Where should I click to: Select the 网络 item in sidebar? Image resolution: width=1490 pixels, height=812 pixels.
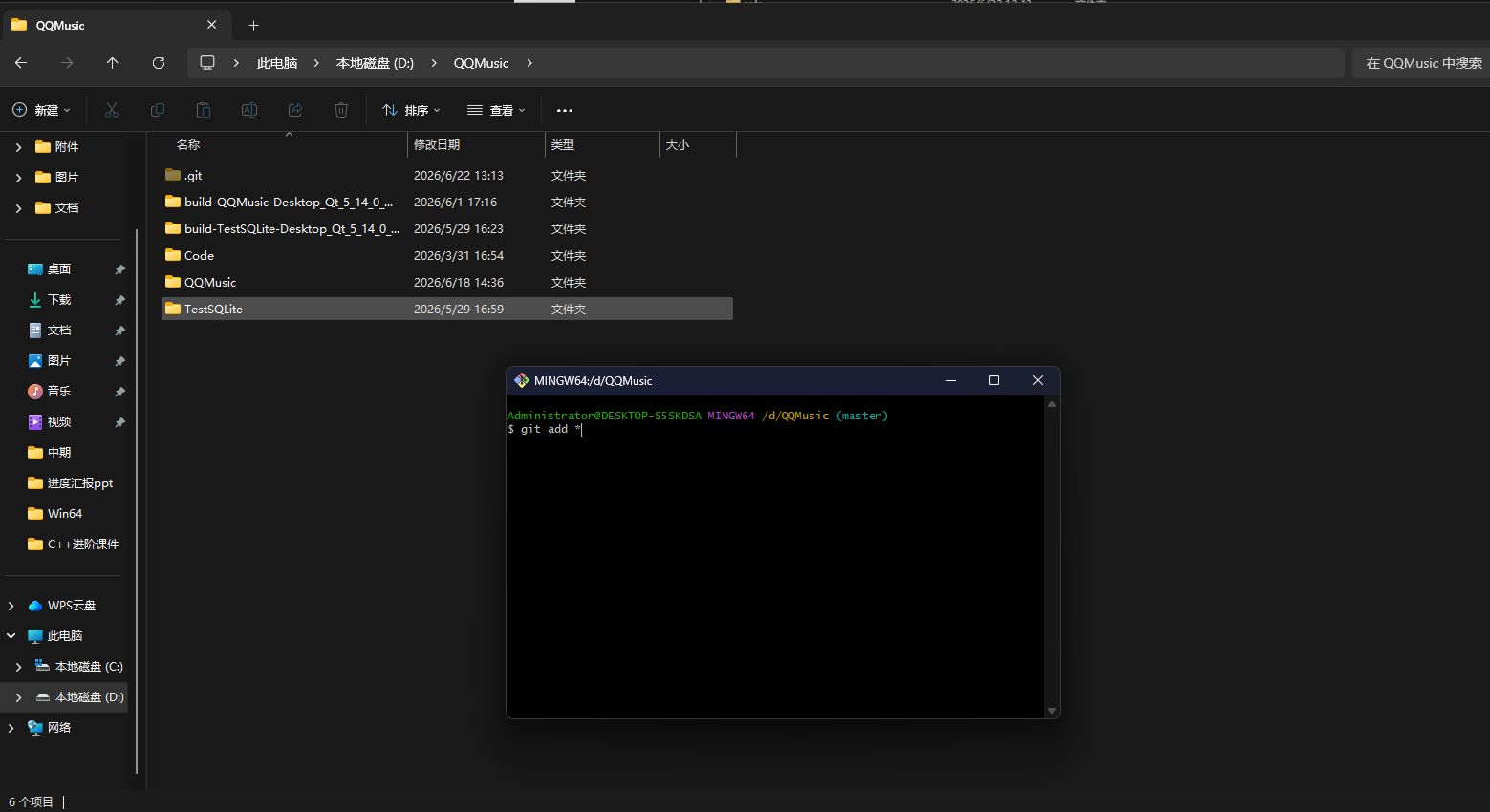pos(59,728)
